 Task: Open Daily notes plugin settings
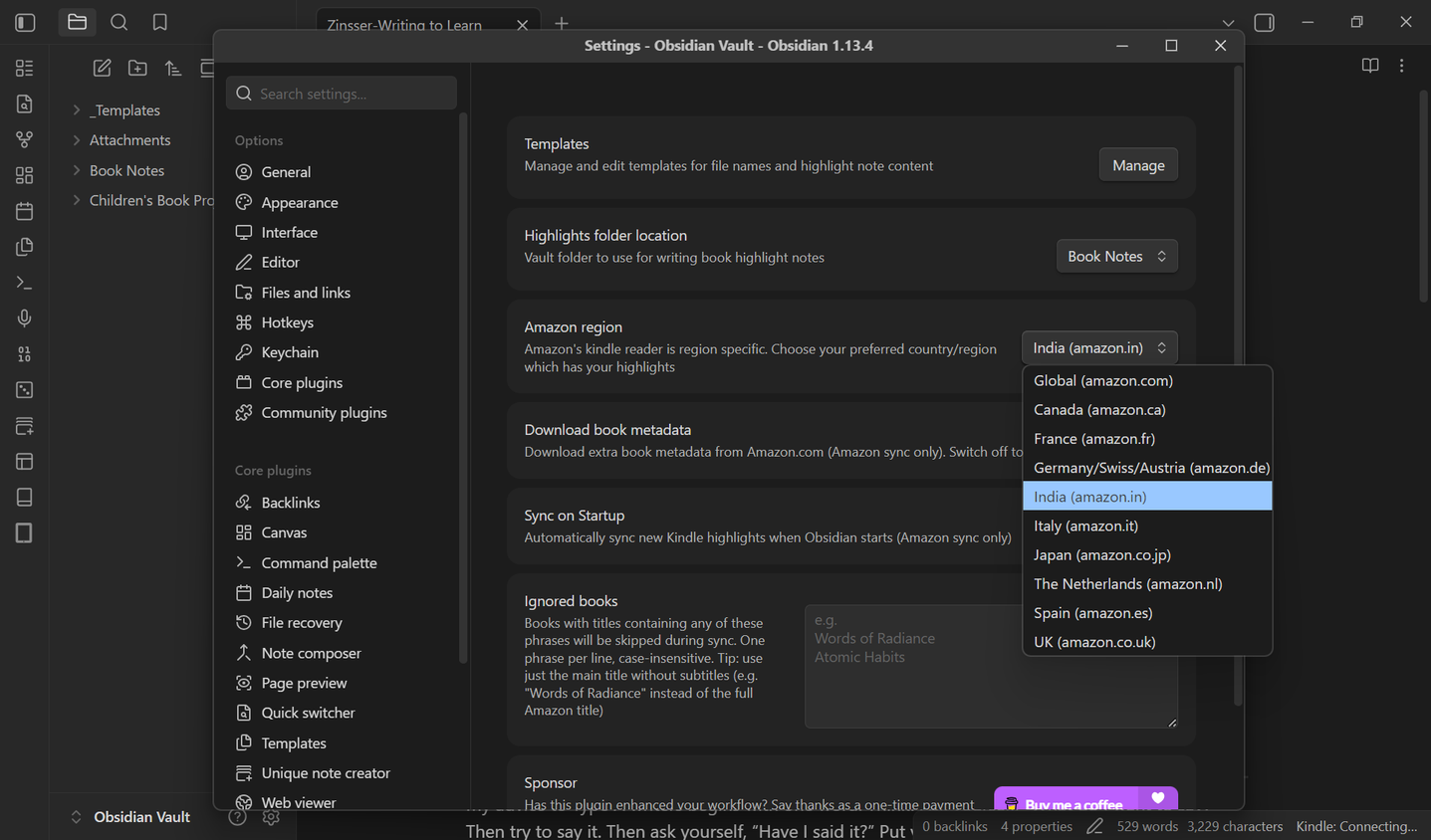[342, 592]
